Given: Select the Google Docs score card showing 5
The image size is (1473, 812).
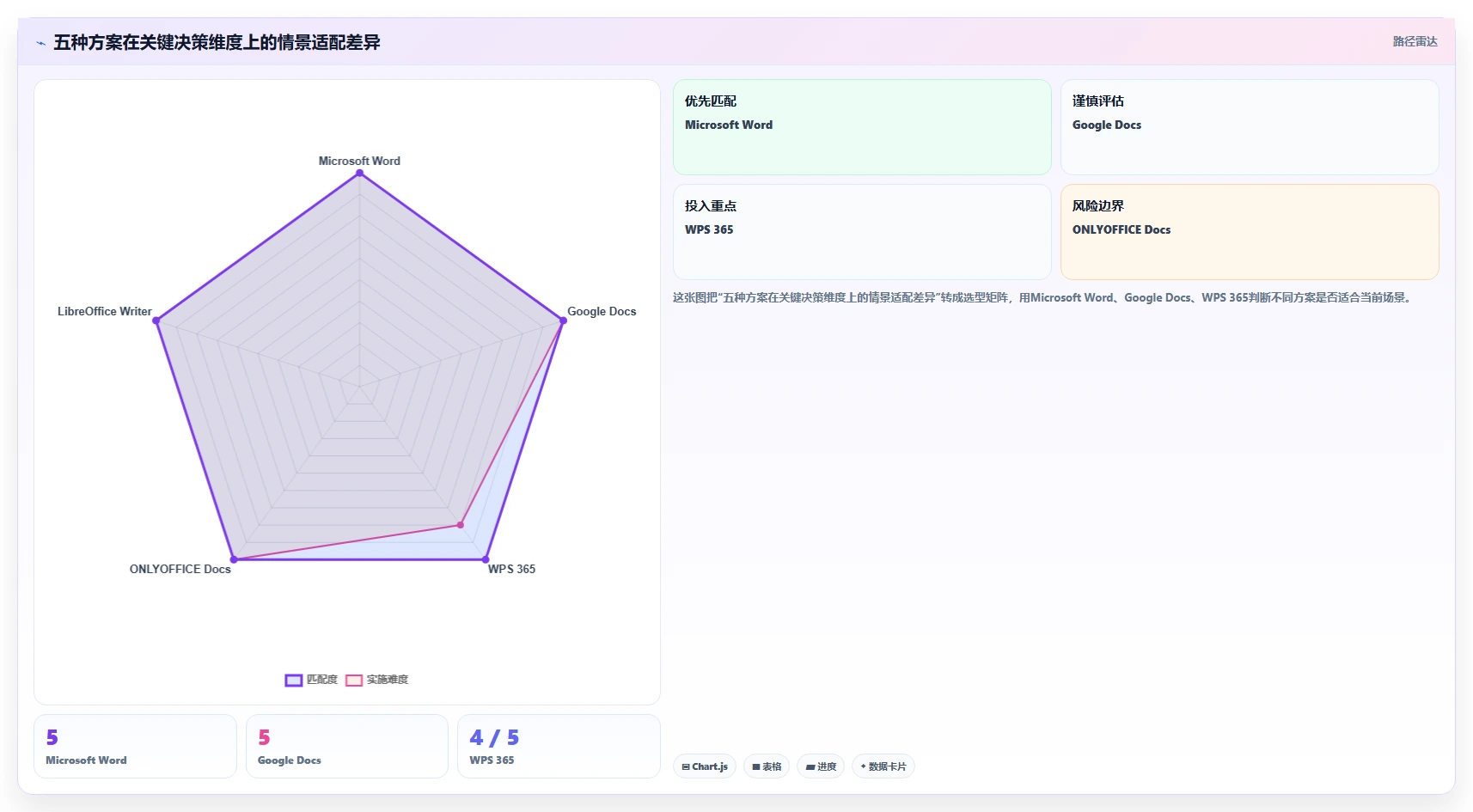Looking at the screenshot, I should pos(347,747).
